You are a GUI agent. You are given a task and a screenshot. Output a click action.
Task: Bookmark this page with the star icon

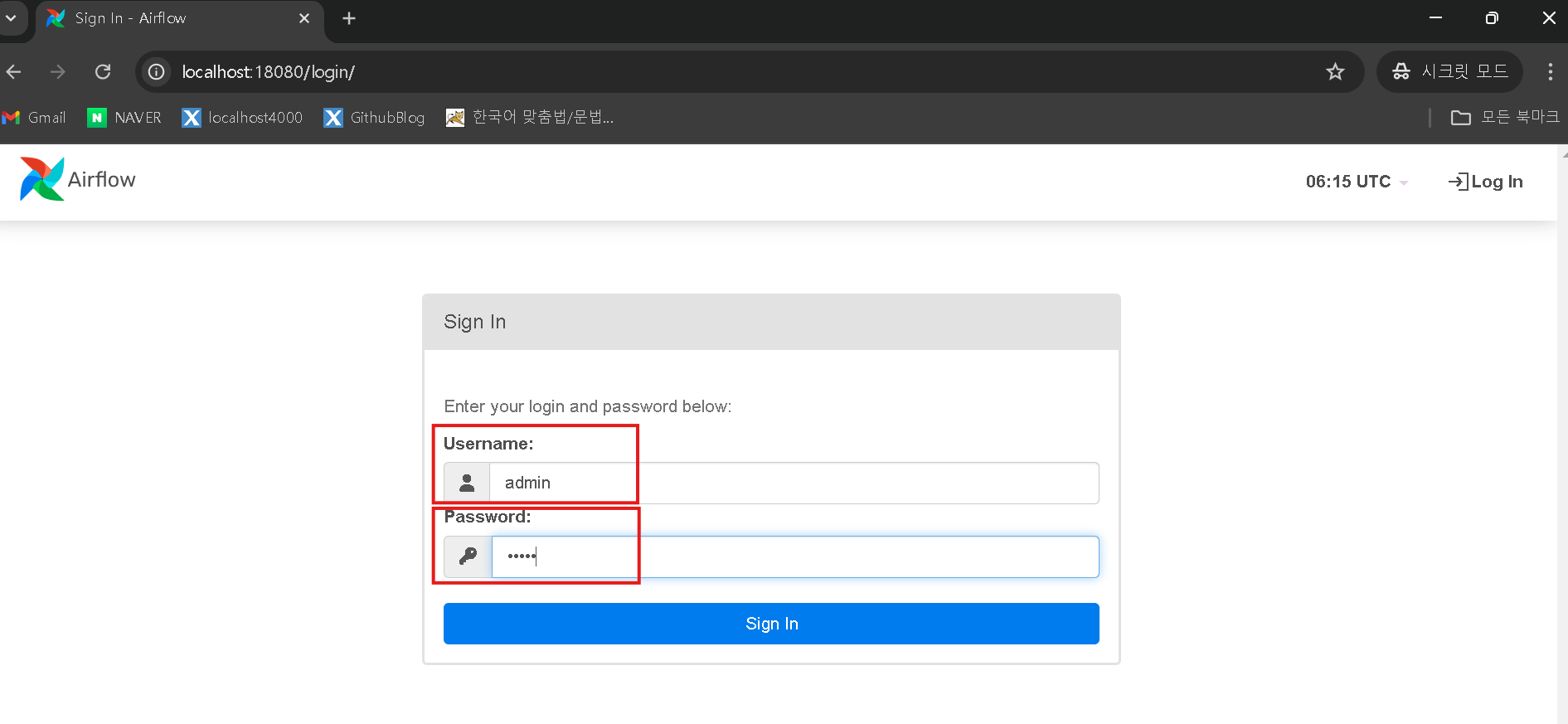click(x=1335, y=72)
